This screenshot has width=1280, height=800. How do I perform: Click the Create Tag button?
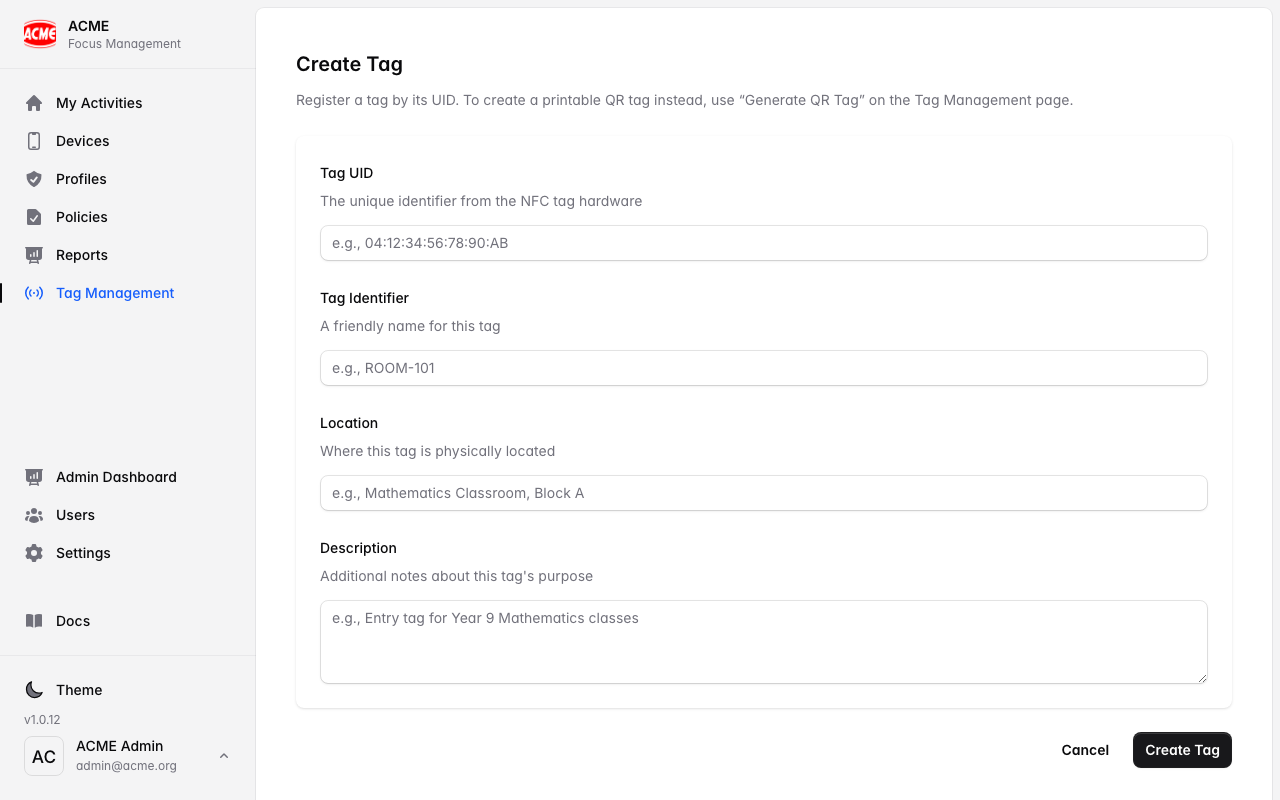tap(1182, 750)
